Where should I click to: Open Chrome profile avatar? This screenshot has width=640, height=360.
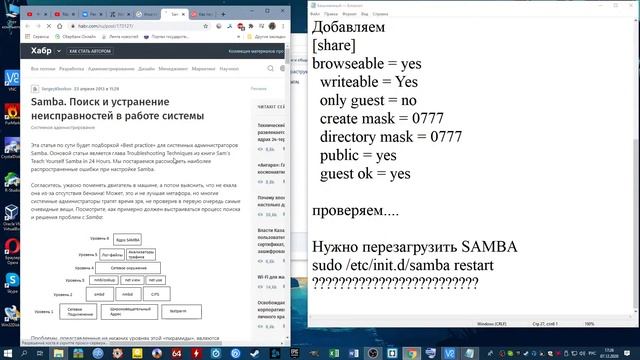coord(272,26)
